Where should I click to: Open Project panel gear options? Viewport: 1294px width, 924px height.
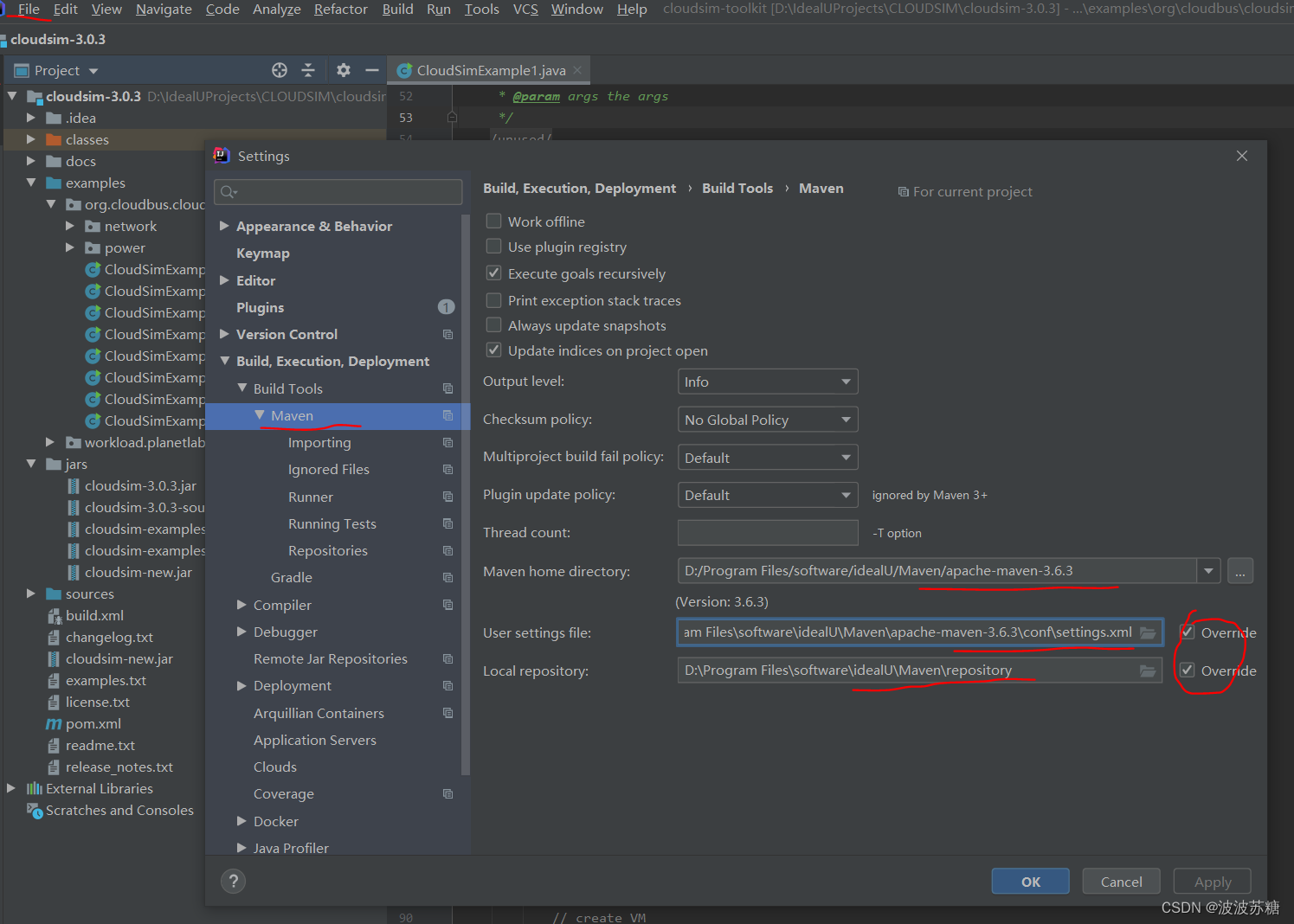coord(344,70)
